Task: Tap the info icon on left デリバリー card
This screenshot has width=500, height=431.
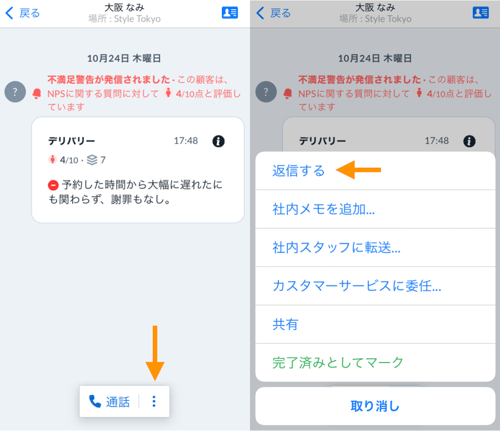Action: tap(218, 141)
